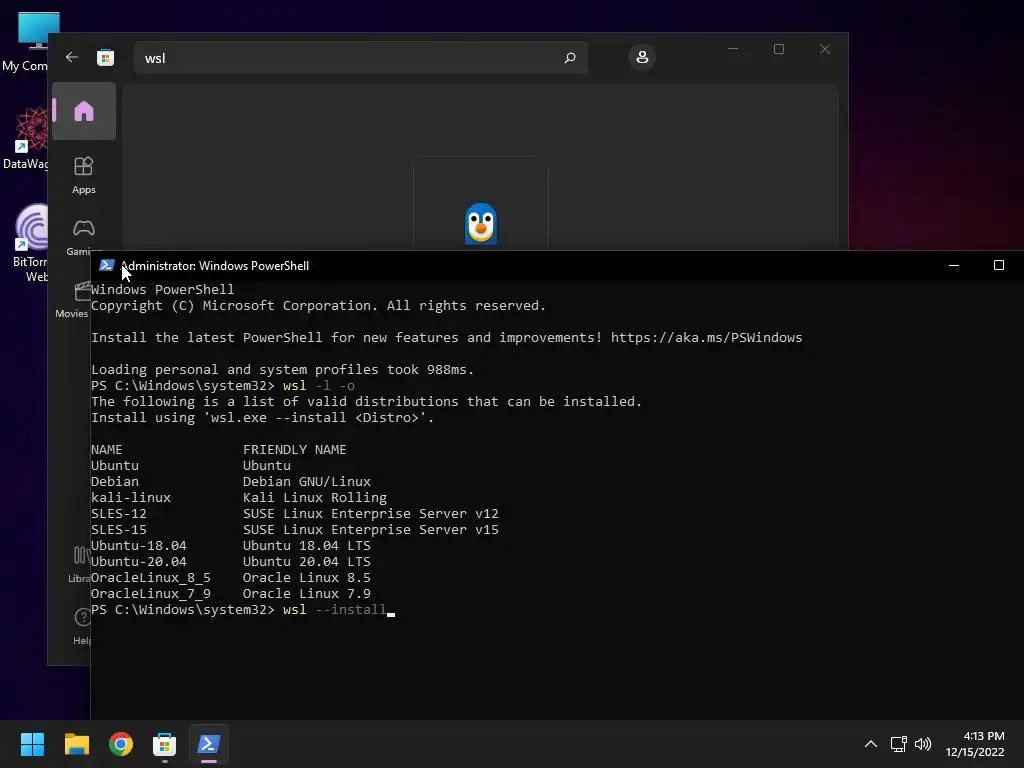1024x768 pixels.
Task: Click 'Debian GNU/Linux' friendly name
Action: tap(307, 481)
